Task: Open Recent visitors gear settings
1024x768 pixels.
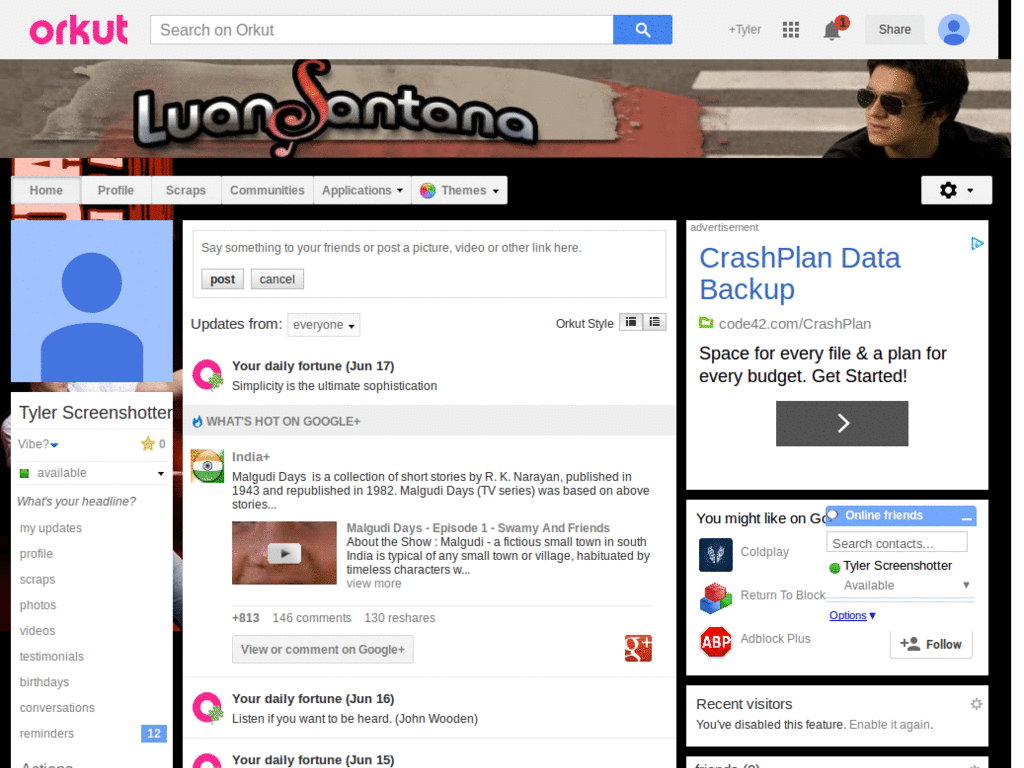Action: pyautogui.click(x=976, y=704)
